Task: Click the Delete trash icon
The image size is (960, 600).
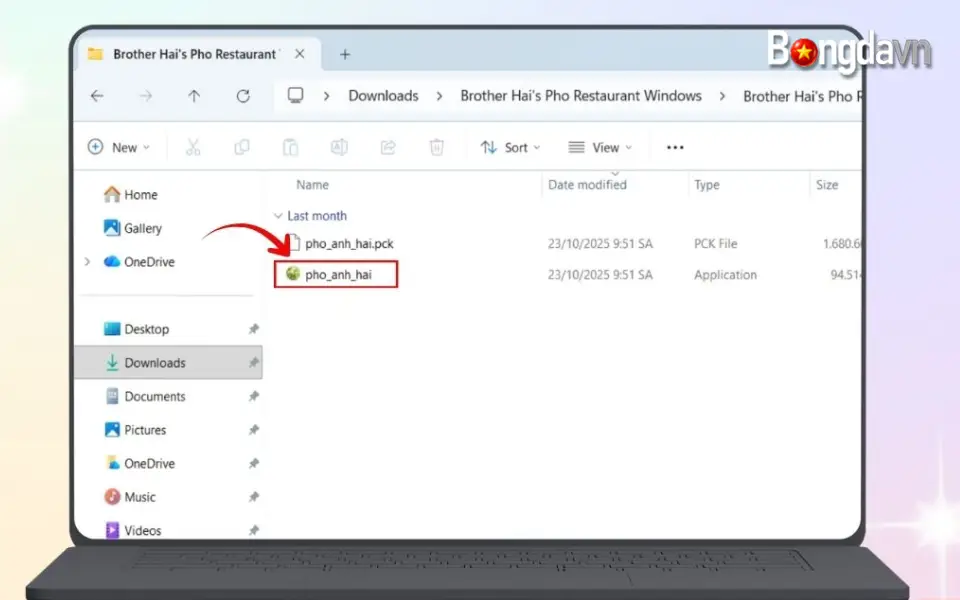Action: point(437,147)
